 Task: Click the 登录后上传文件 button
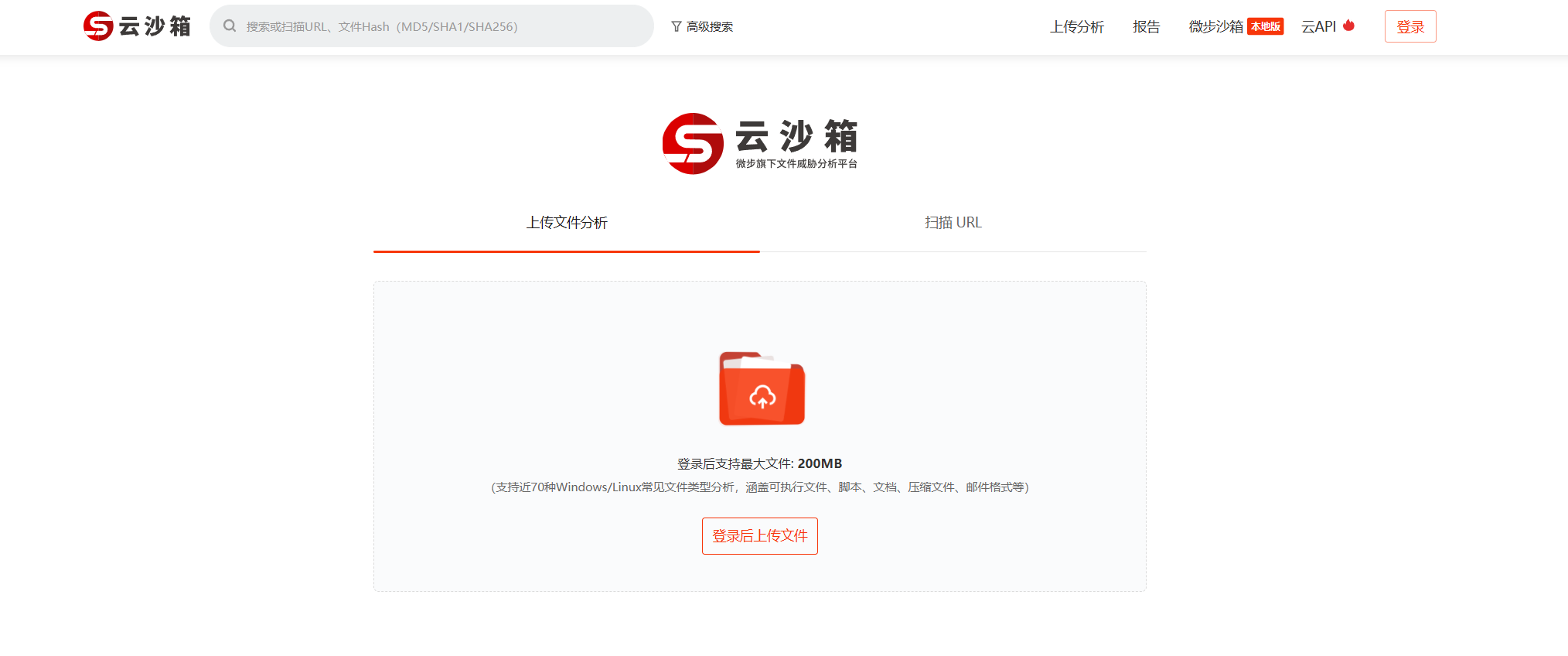[x=760, y=536]
